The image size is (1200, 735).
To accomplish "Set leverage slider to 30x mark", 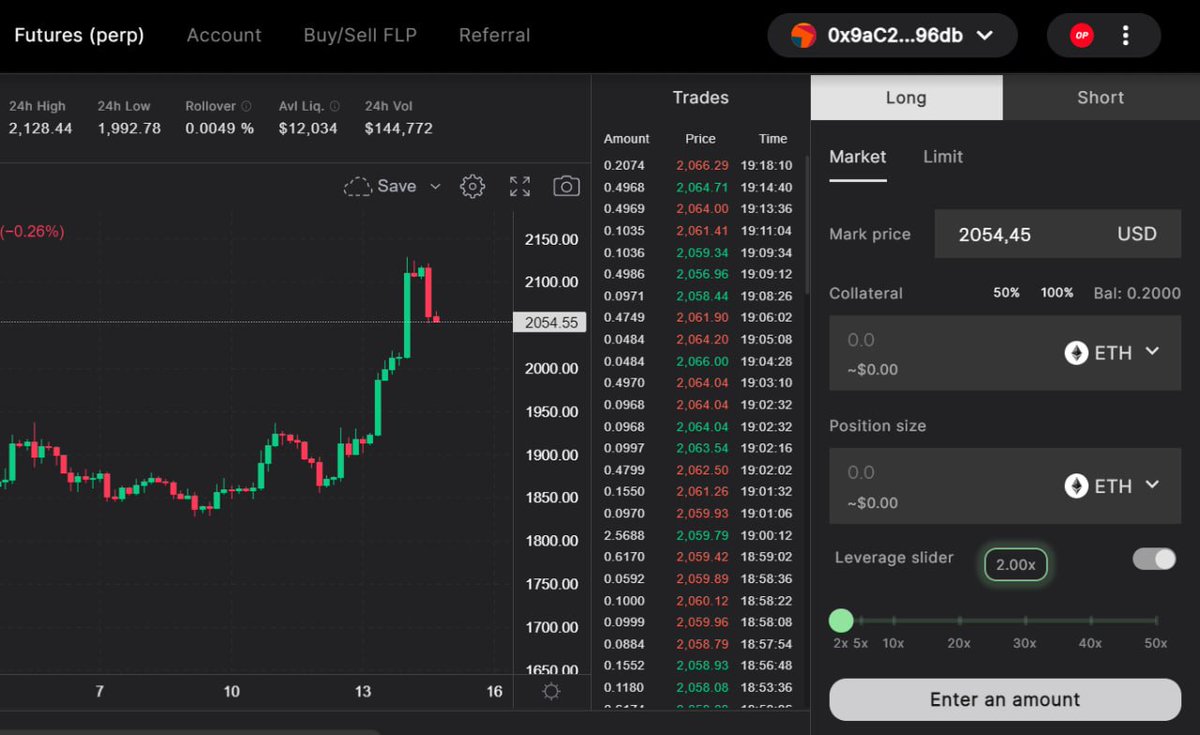I will [x=1025, y=621].
